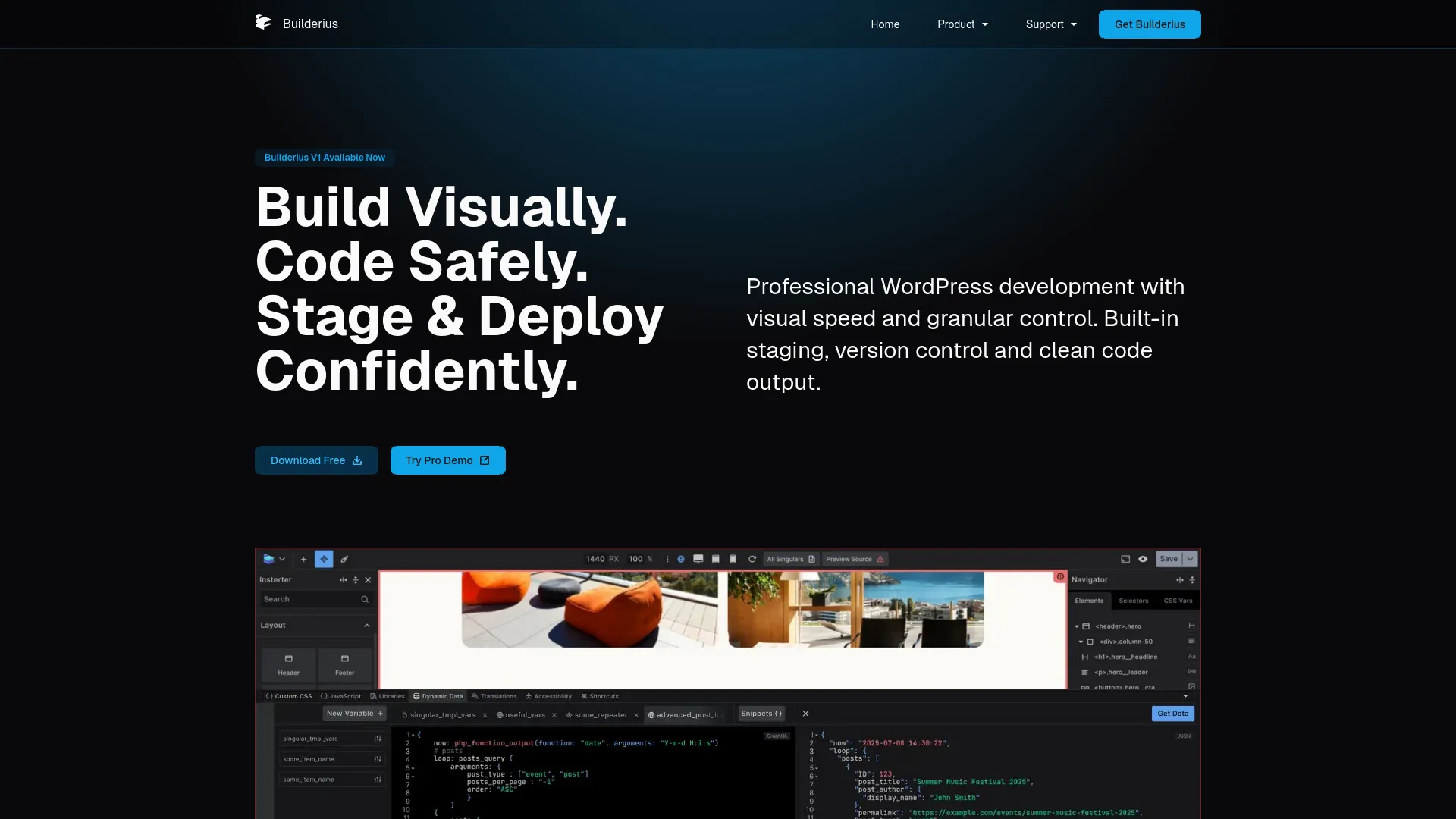Select the useful_vars tab

click(x=521, y=715)
